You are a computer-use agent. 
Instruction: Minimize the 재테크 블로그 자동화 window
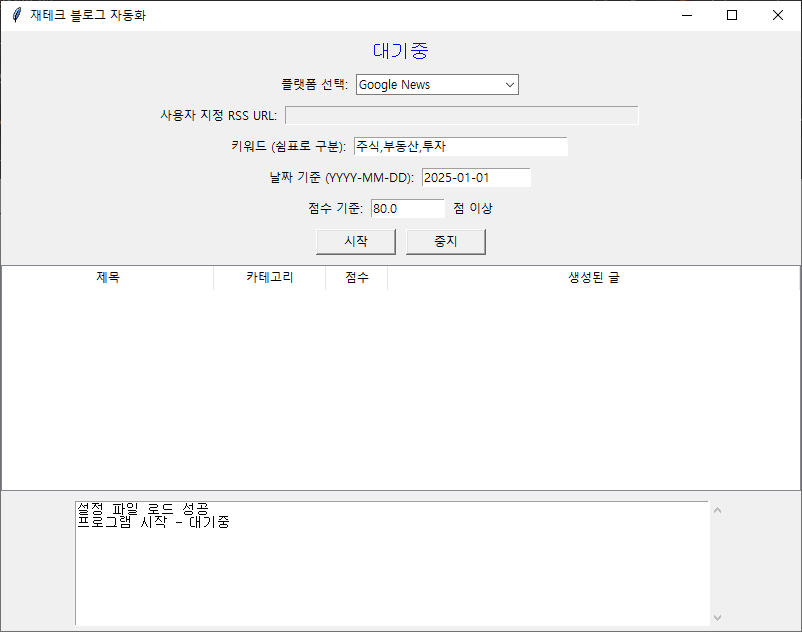pyautogui.click(x=687, y=15)
